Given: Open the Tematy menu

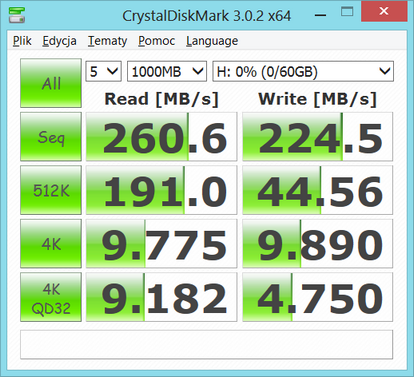Looking at the screenshot, I should pyautogui.click(x=107, y=41).
